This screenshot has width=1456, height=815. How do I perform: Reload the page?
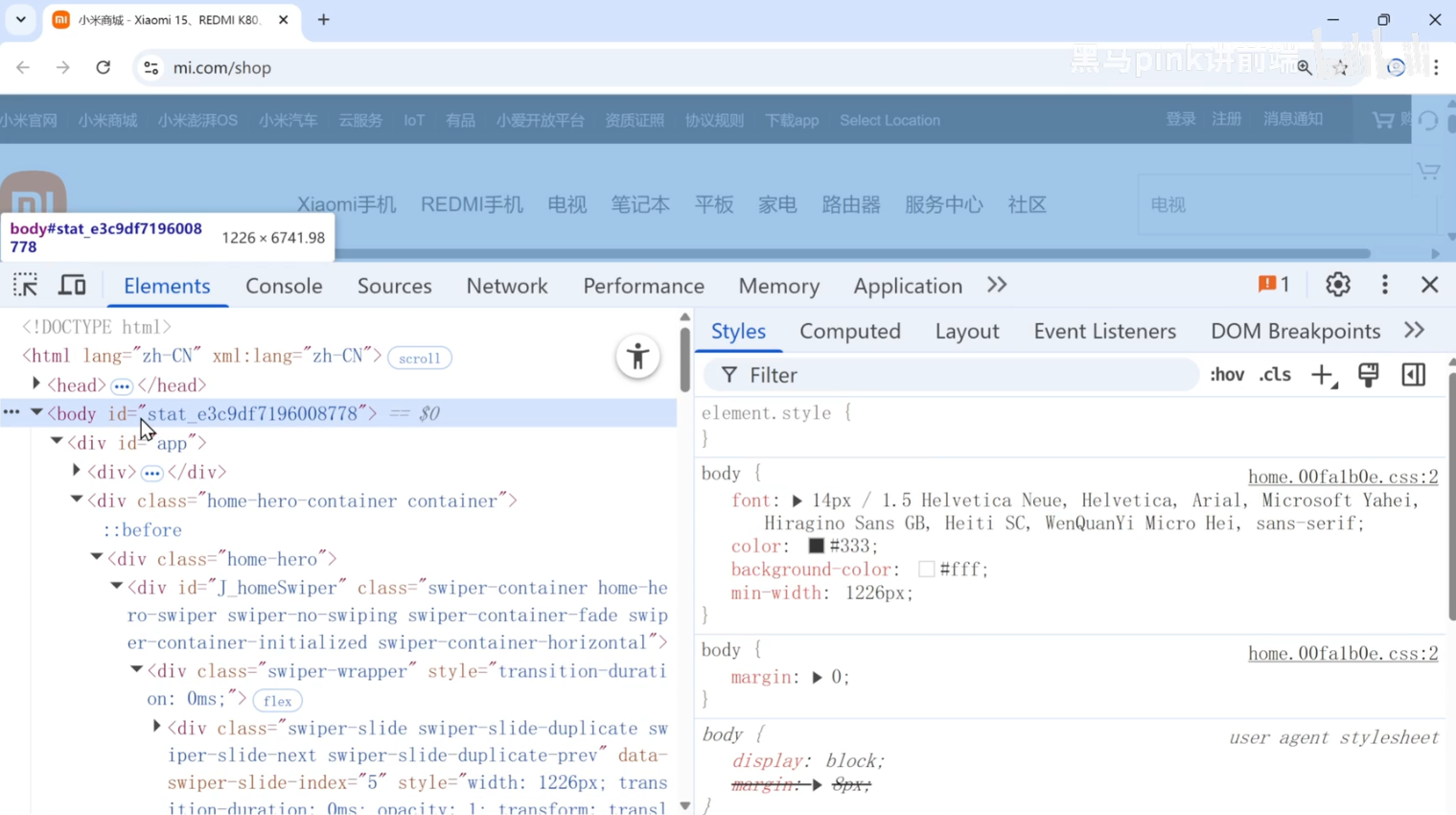pos(104,67)
